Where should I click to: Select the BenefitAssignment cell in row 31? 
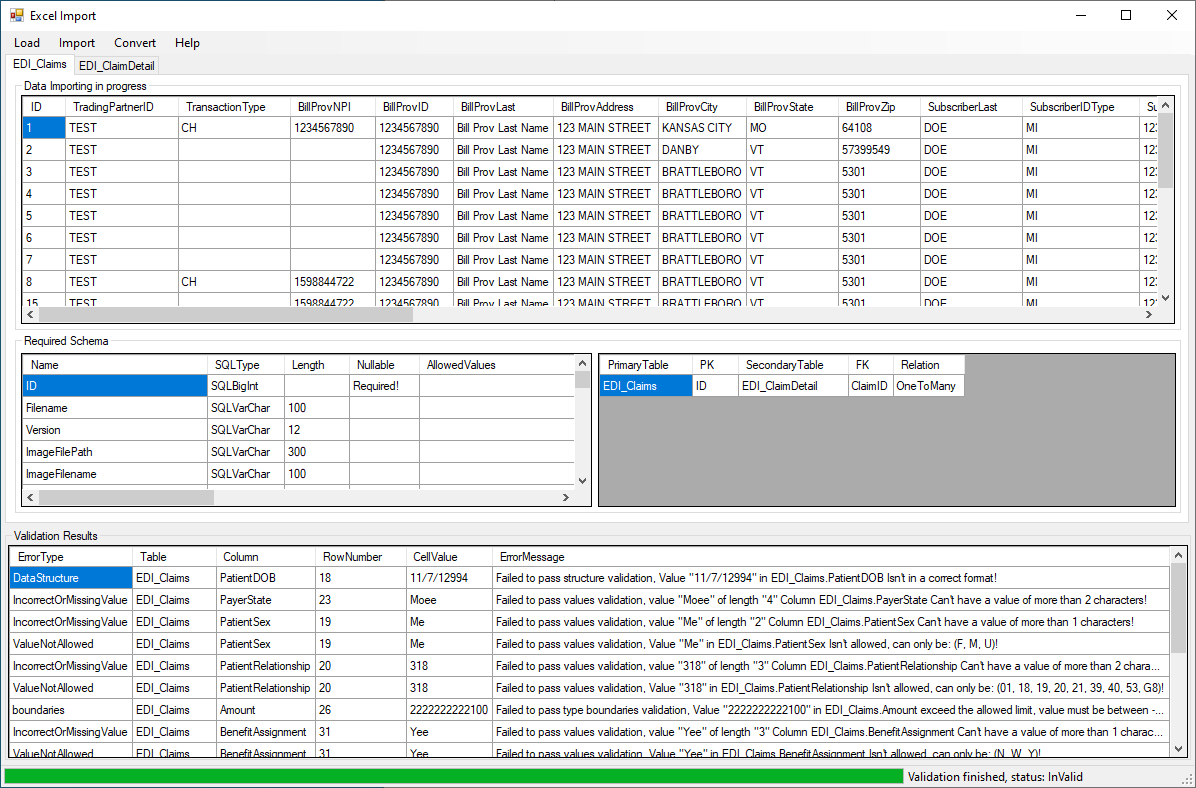[265, 732]
